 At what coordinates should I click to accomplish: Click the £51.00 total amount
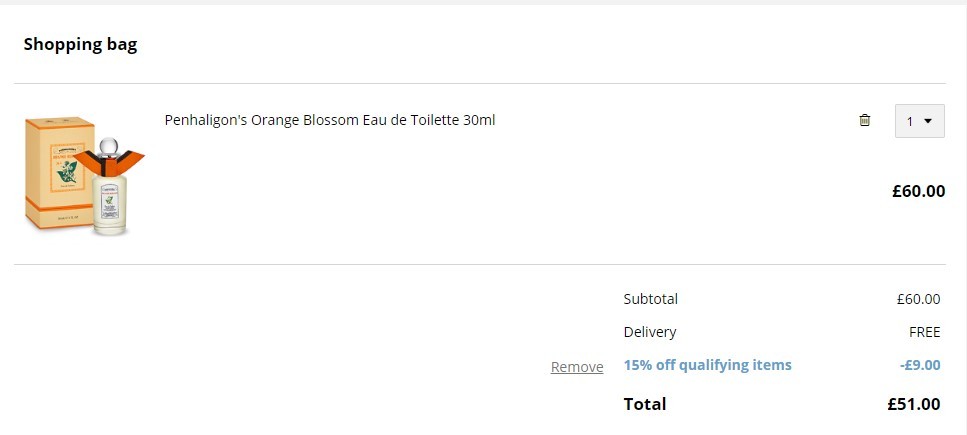914,404
